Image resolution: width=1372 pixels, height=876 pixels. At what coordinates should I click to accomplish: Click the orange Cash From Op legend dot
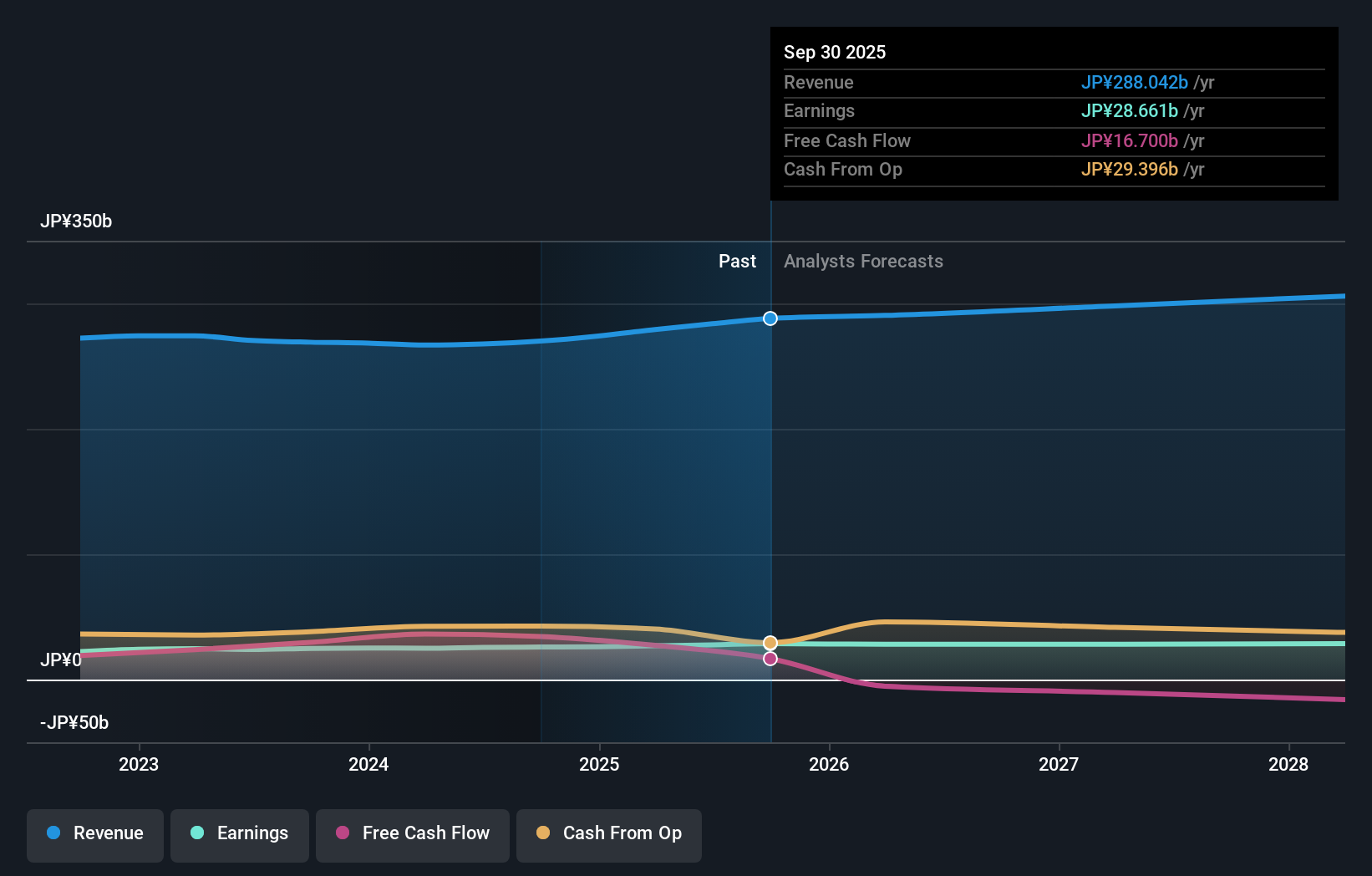543,833
